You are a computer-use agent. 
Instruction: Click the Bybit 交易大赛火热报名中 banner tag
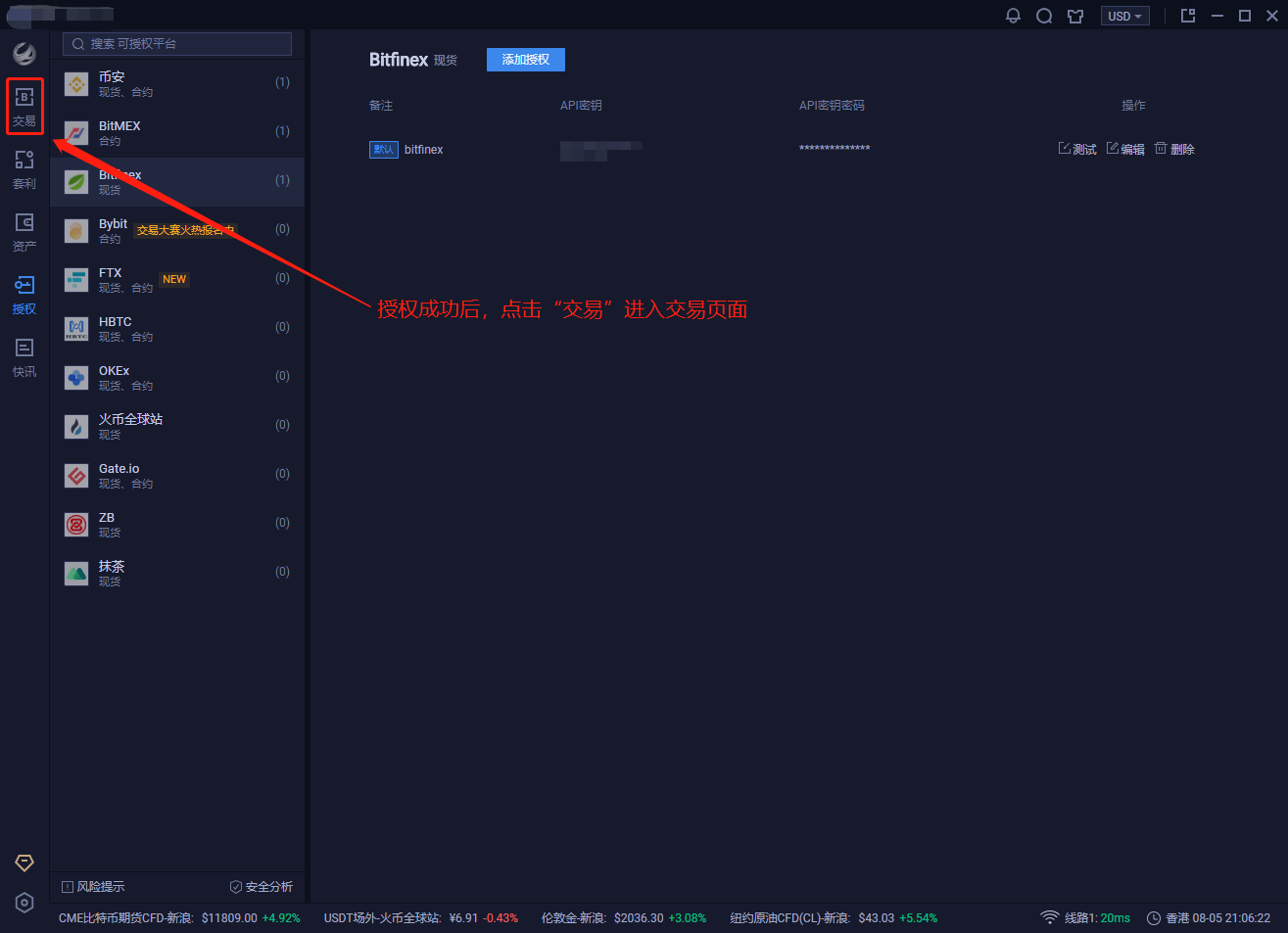tap(185, 230)
